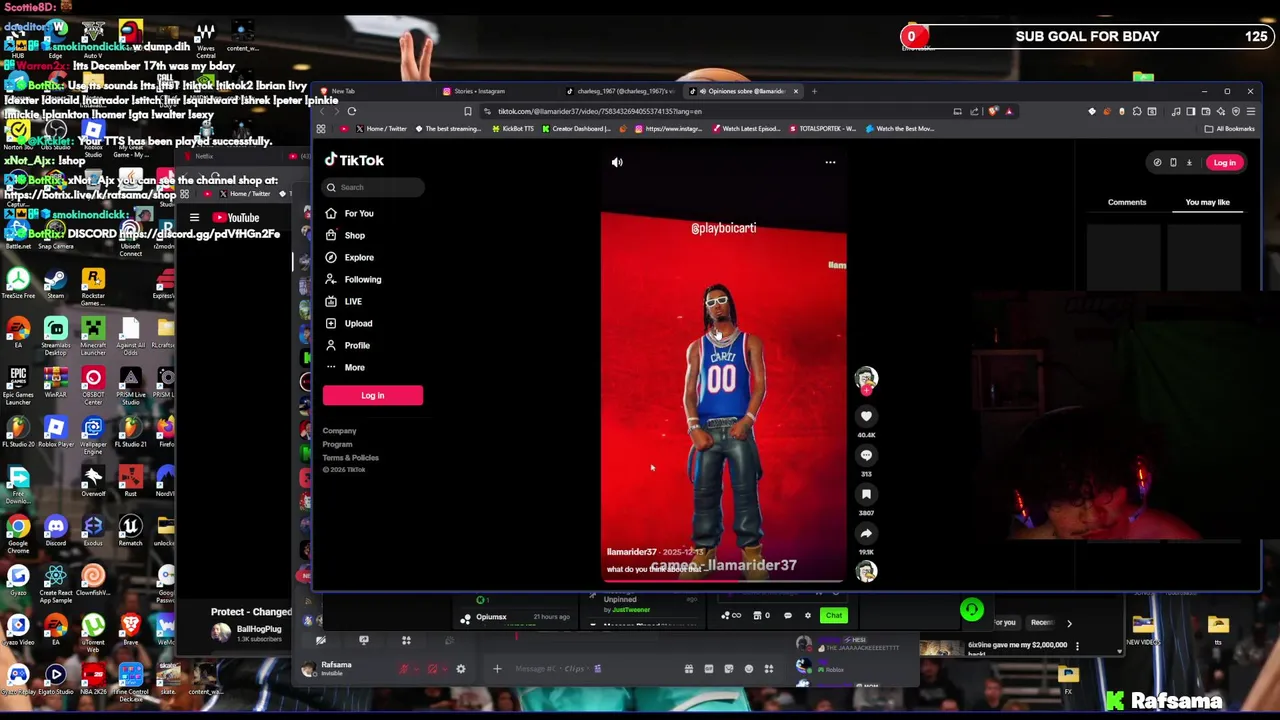Image resolution: width=1280 pixels, height=720 pixels.
Task: Switch to the Comments tab
Action: click(1127, 202)
